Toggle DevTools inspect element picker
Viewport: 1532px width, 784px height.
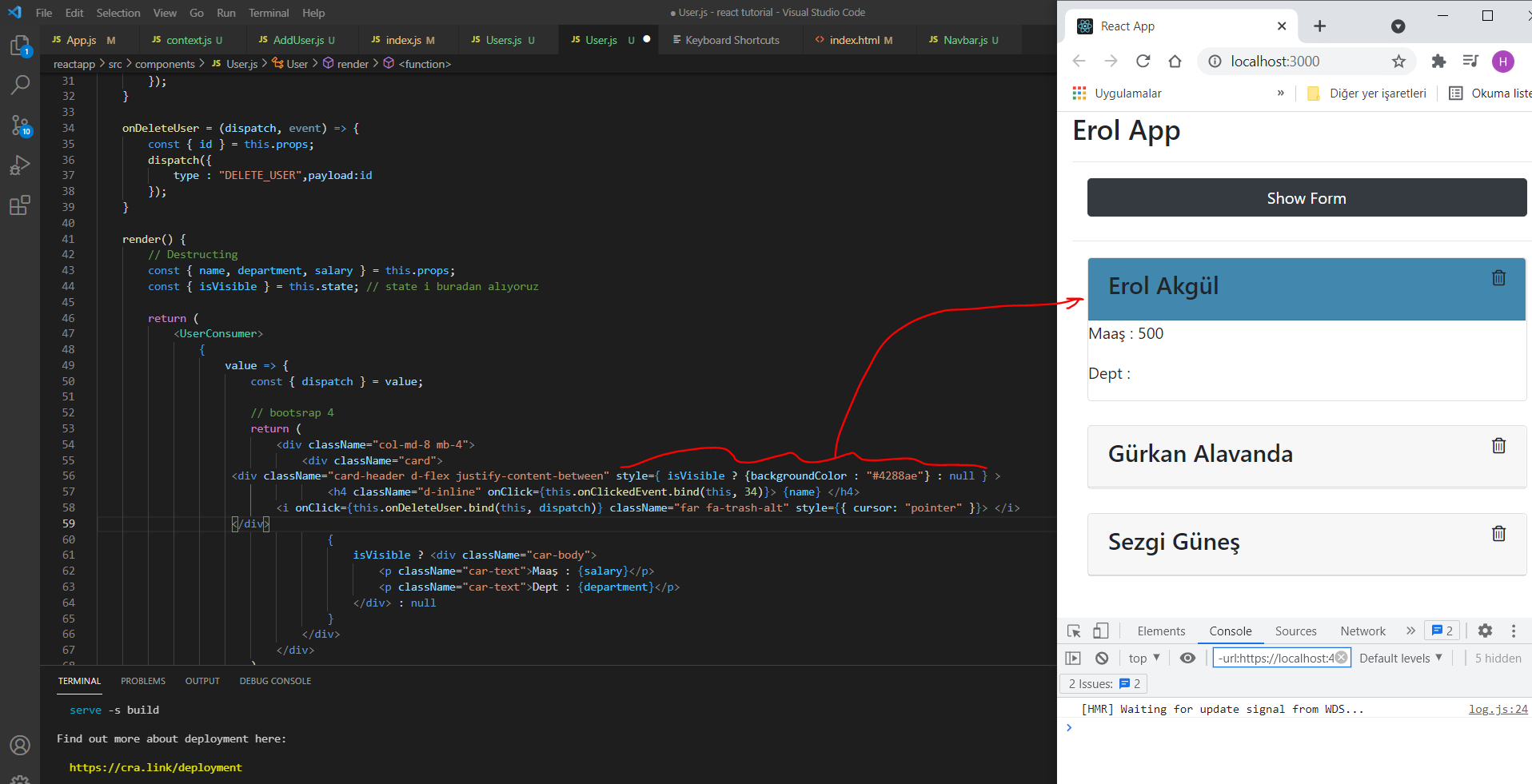click(x=1074, y=631)
